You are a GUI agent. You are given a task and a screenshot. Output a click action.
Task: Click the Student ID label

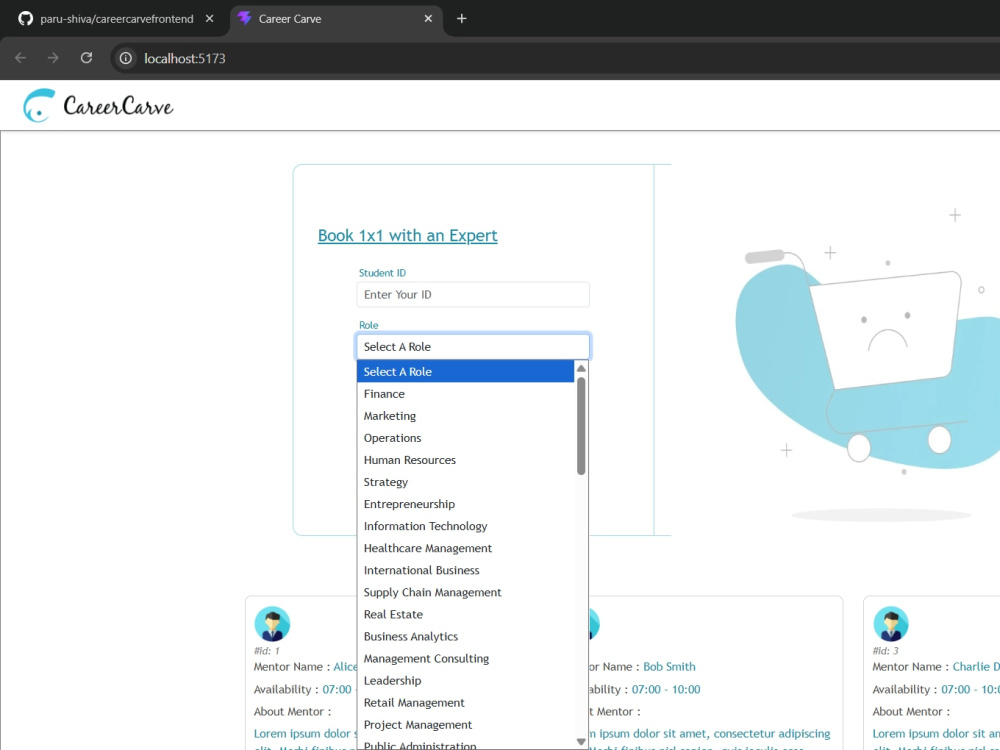(x=382, y=273)
